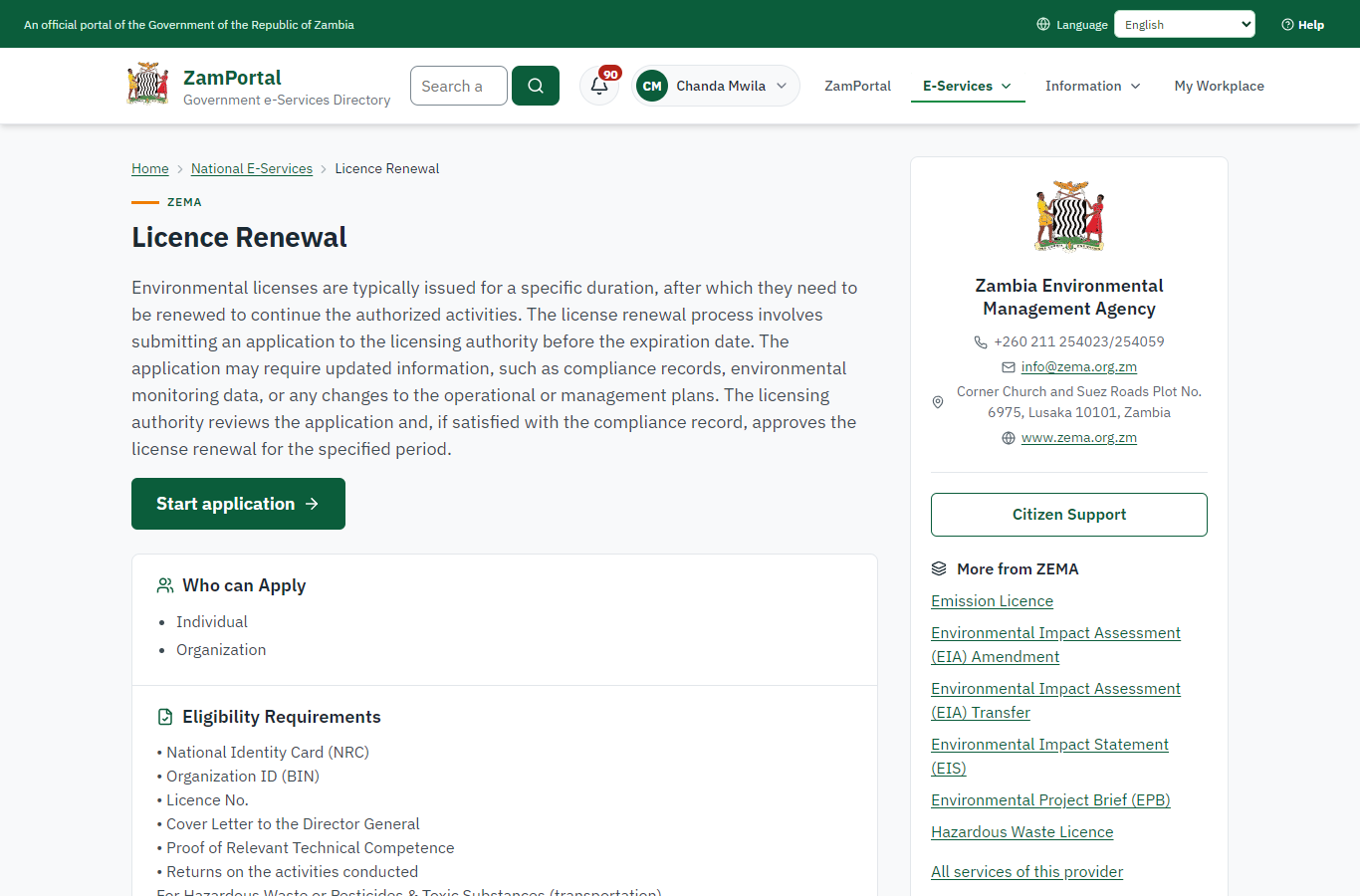Open the Language dropdown set to English
Screen dimensions: 1360x896
tap(1185, 24)
